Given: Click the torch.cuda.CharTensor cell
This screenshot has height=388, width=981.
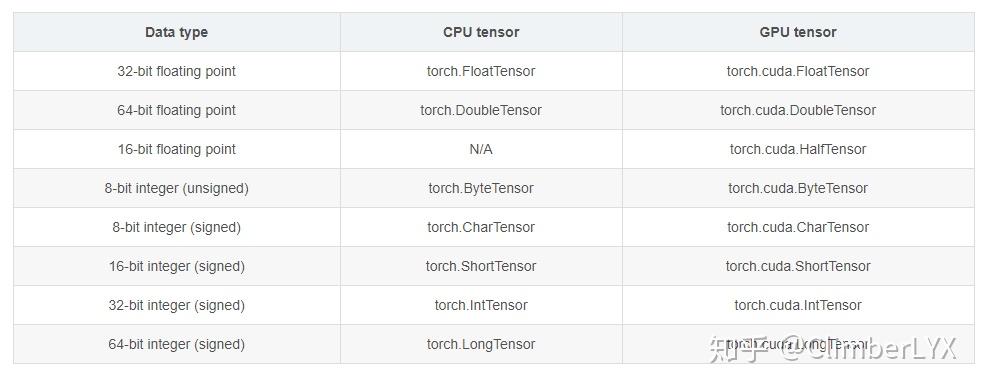Looking at the screenshot, I should pyautogui.click(x=798, y=227).
